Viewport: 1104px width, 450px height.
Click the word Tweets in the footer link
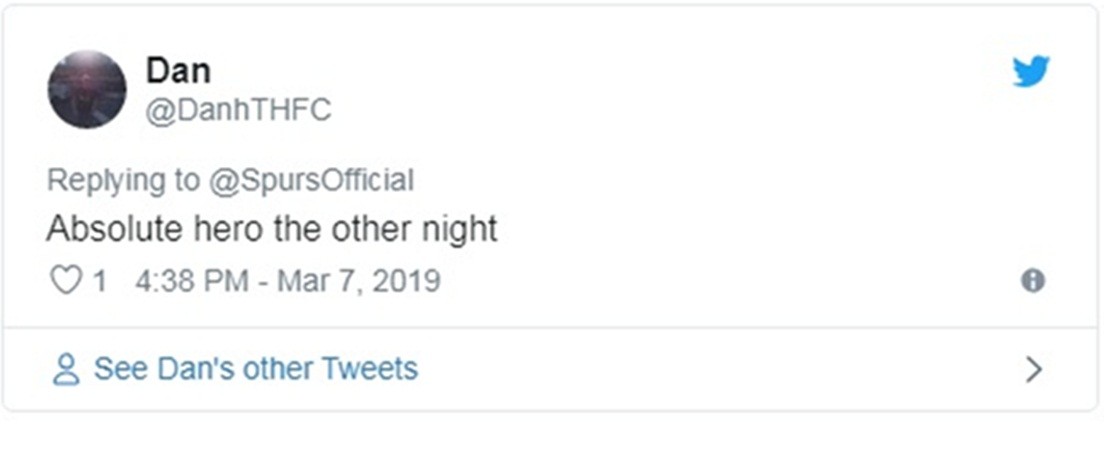(x=369, y=369)
